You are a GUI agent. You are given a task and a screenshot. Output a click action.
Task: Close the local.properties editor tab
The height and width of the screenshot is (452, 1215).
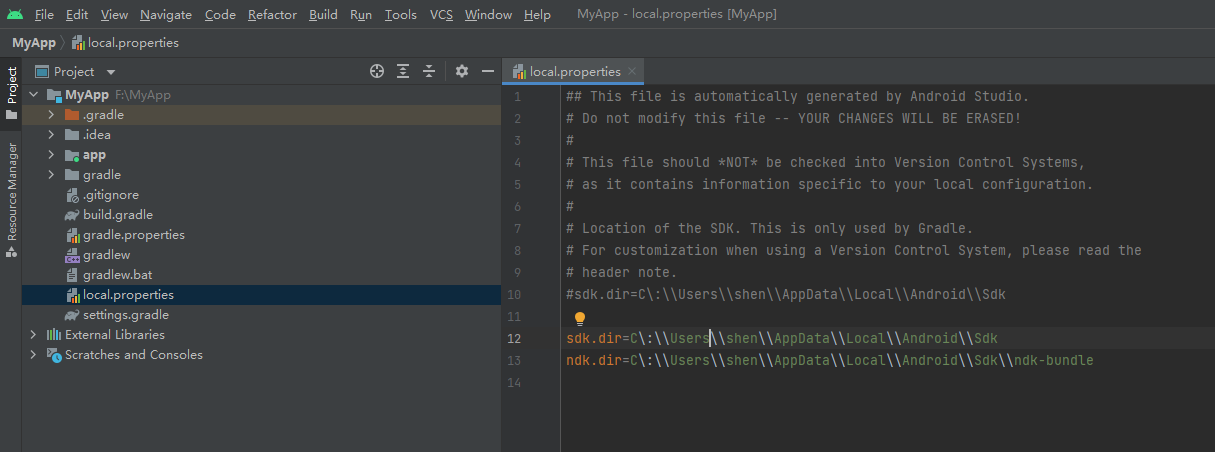(x=632, y=72)
